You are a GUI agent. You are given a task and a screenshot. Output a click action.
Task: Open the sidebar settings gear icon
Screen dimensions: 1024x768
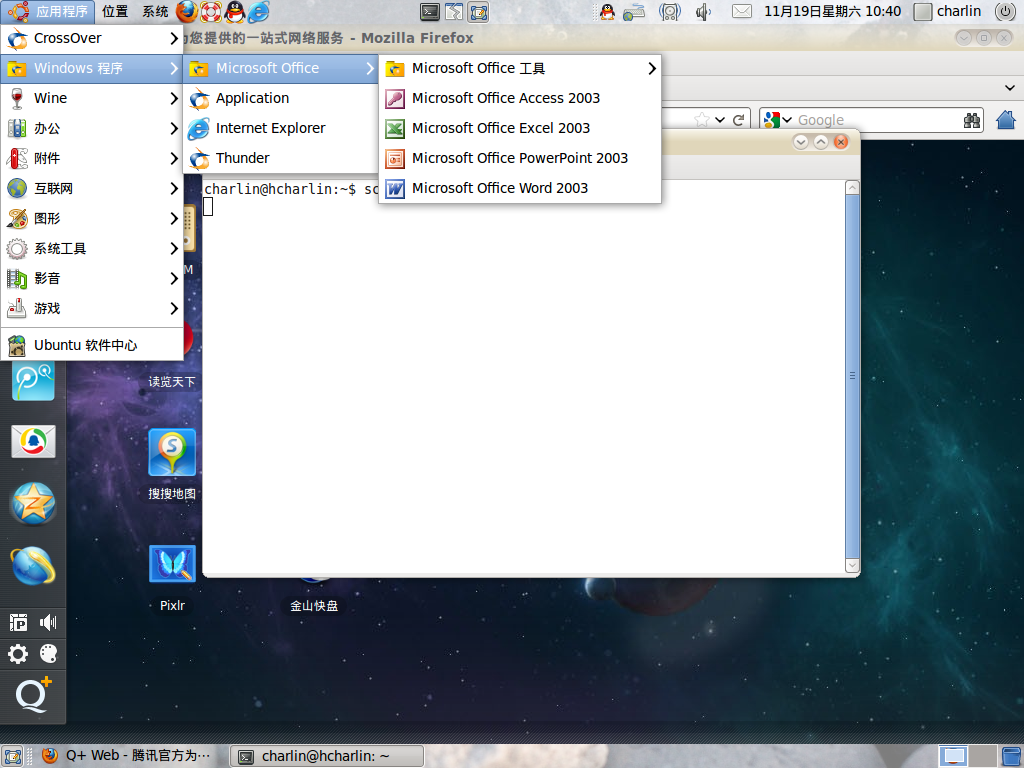pyautogui.click(x=18, y=654)
